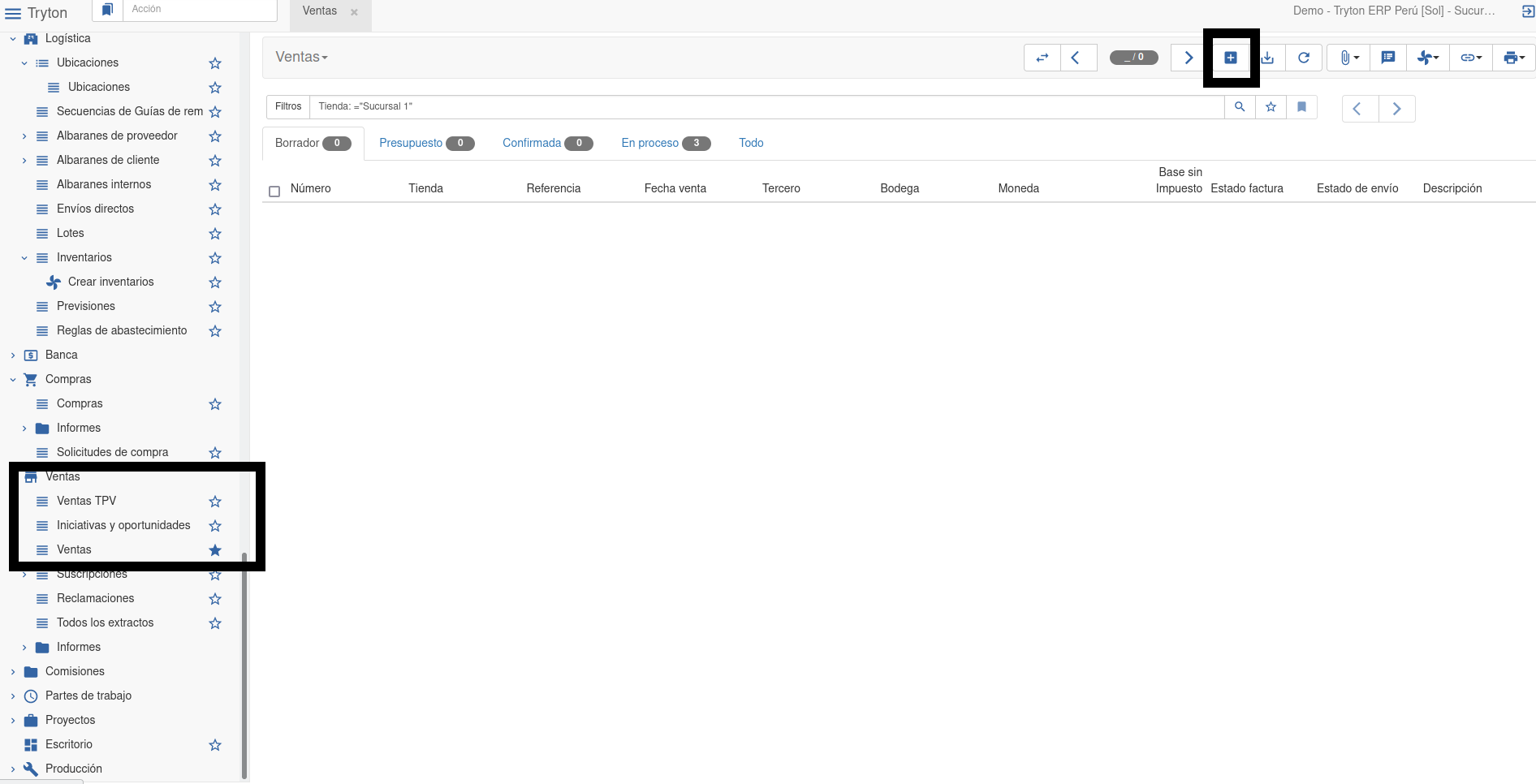Click the switch view arrows icon
Image resolution: width=1536 pixels, height=784 pixels.
pos(1042,58)
